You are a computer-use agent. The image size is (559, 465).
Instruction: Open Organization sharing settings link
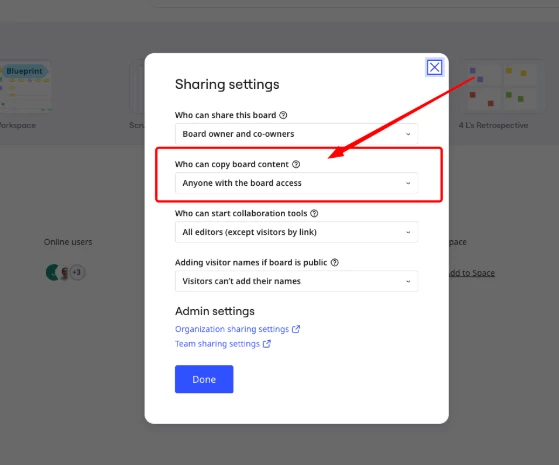(x=237, y=329)
